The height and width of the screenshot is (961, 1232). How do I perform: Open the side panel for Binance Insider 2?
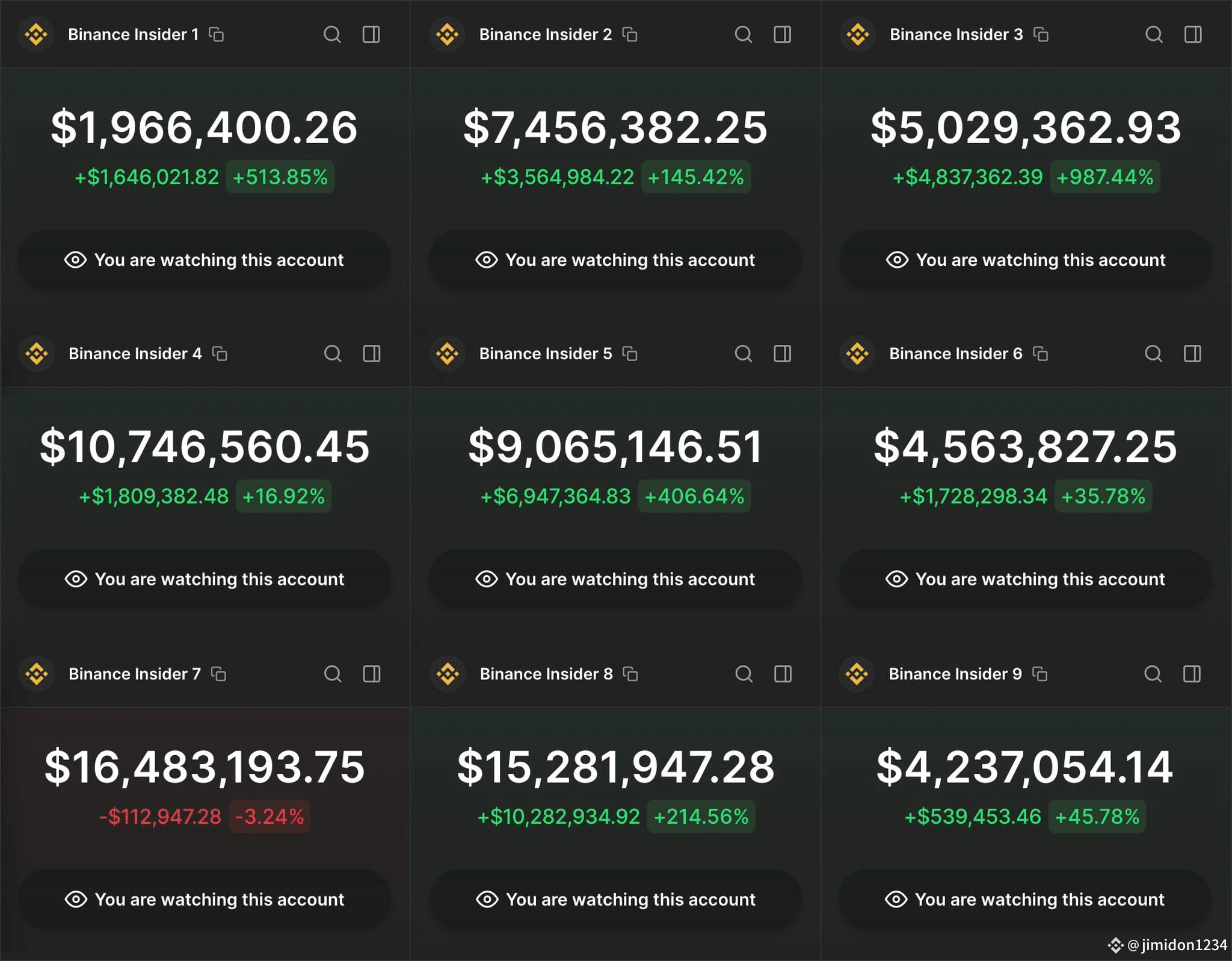pos(783,35)
